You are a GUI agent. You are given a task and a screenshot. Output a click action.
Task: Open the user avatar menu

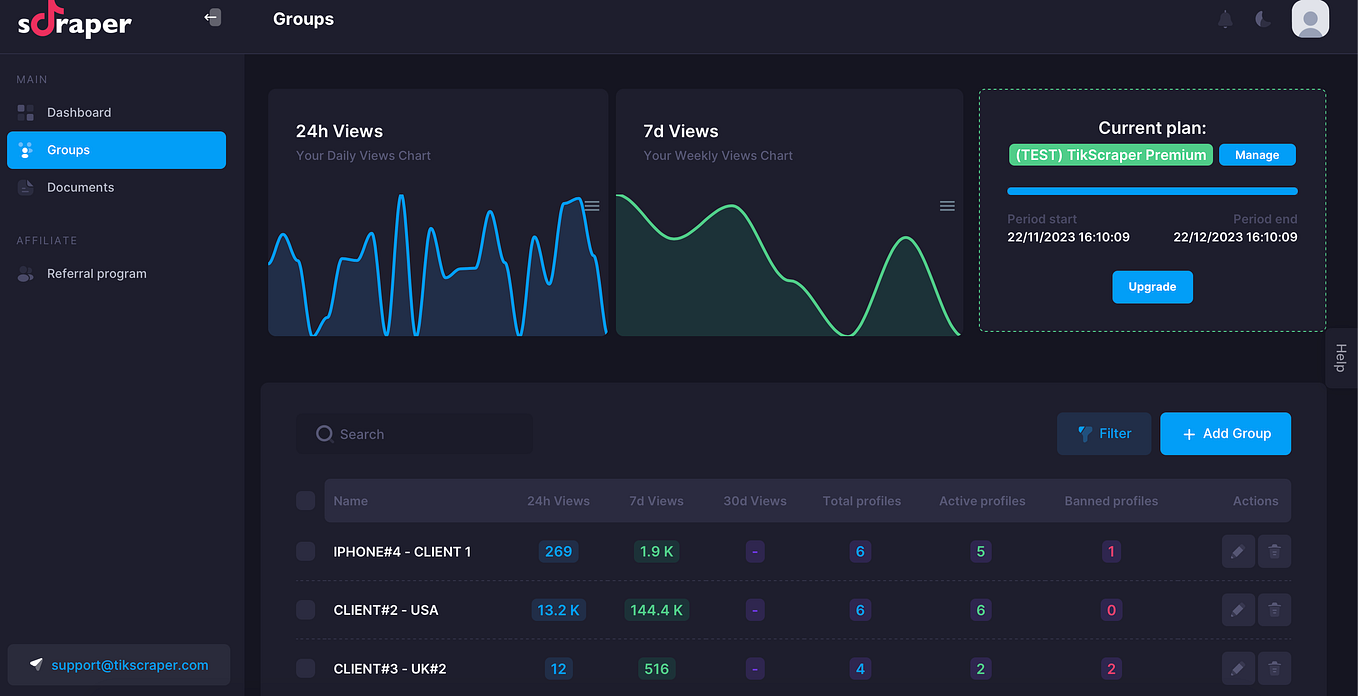point(1310,19)
